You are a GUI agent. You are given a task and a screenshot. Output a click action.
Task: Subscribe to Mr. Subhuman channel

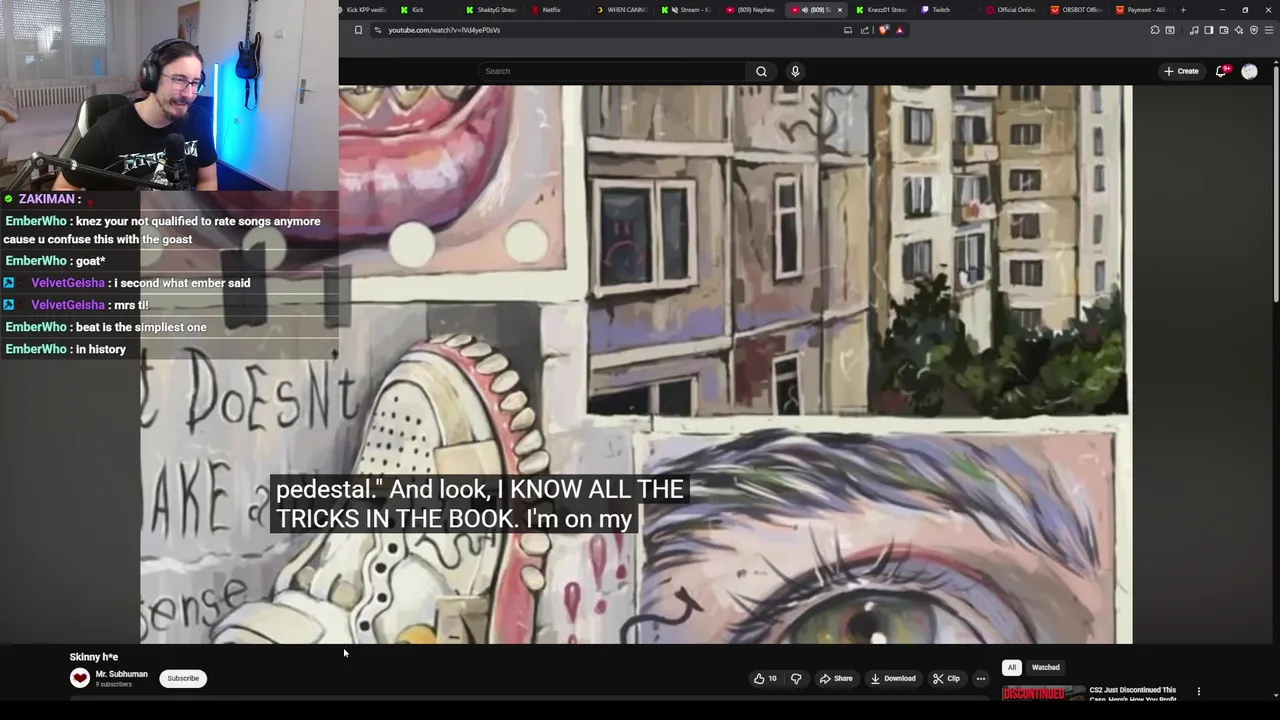pos(183,678)
